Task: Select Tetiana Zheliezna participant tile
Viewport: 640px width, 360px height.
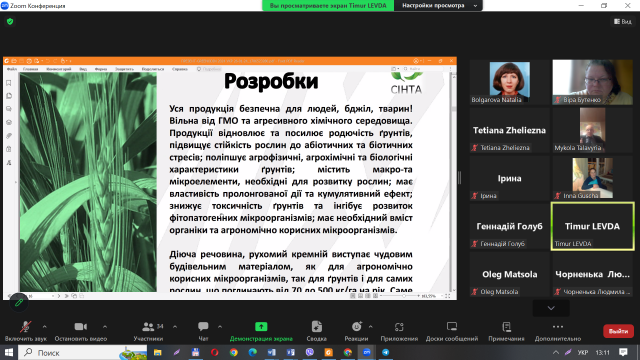Action: (x=509, y=130)
